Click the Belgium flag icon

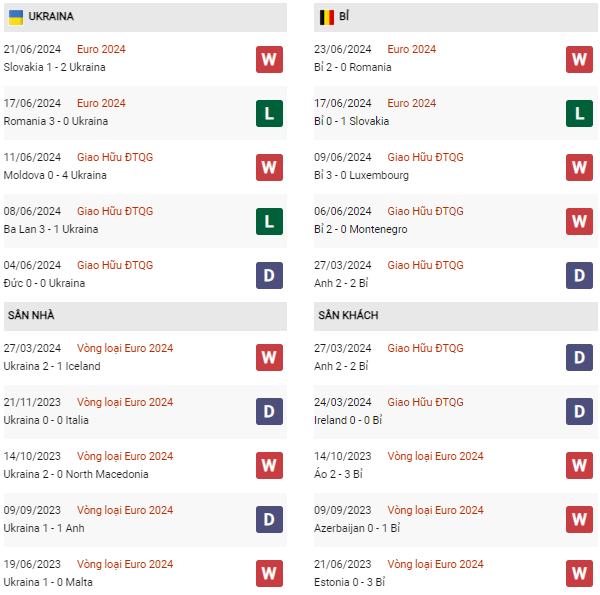click(x=327, y=17)
